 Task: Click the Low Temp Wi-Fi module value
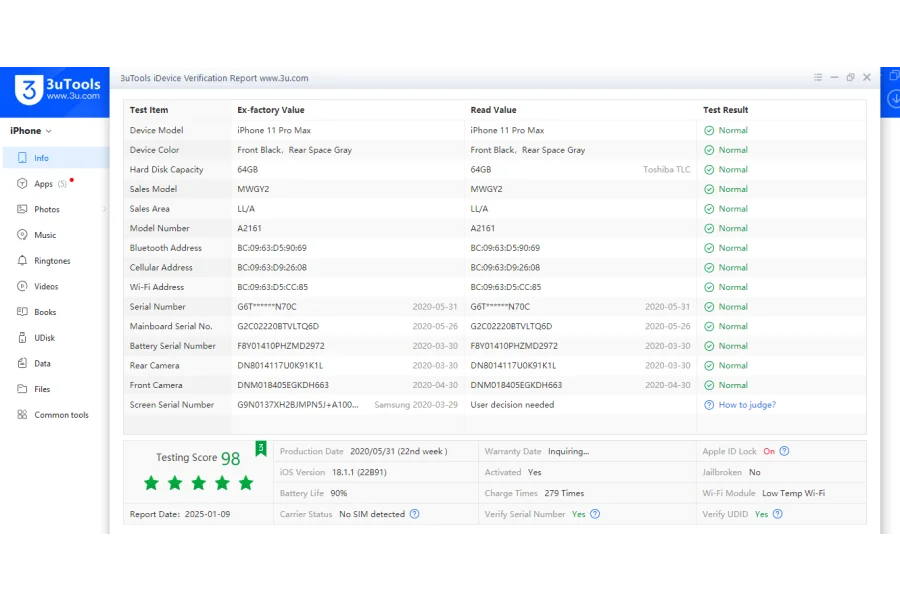(x=793, y=493)
